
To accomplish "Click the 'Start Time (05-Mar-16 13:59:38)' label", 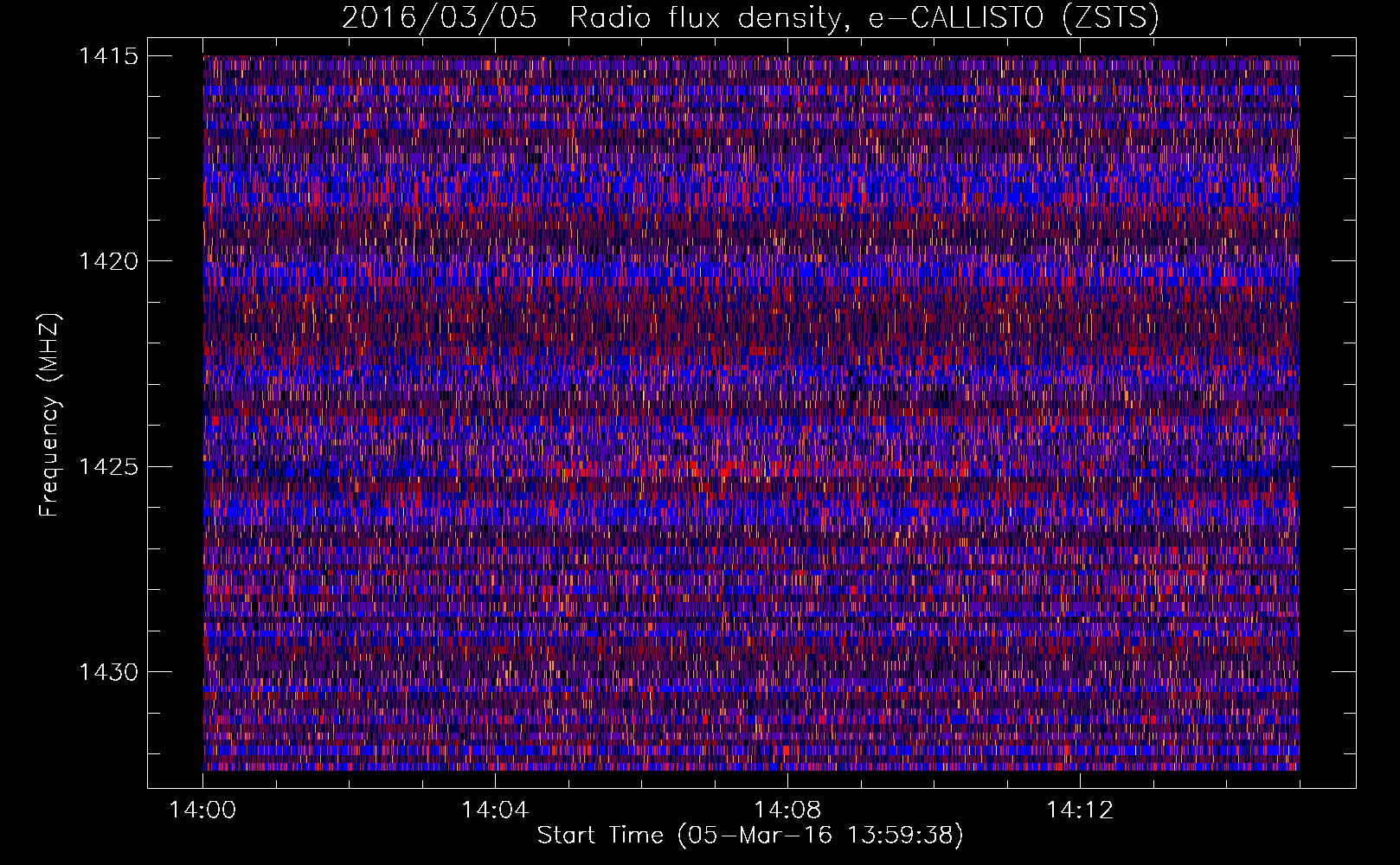I will point(750,836).
